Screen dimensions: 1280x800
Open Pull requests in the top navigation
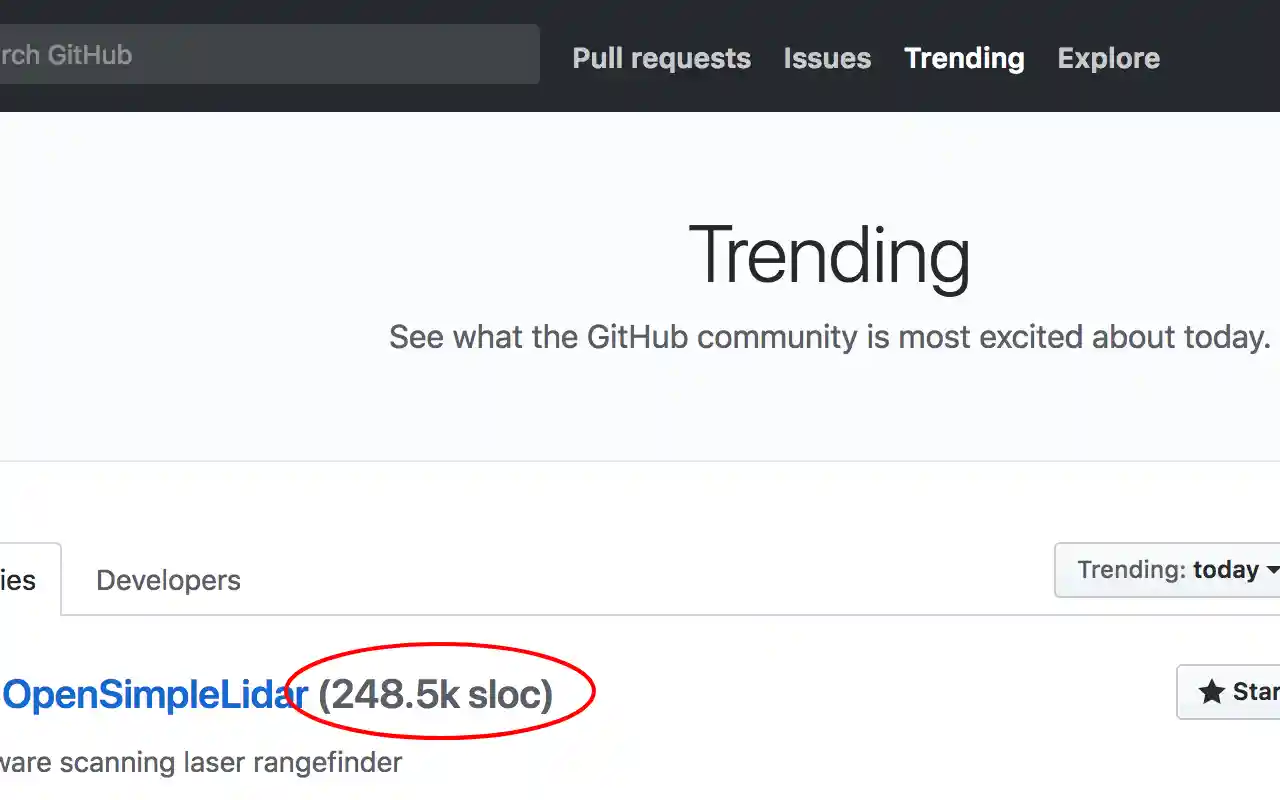[x=661, y=58]
